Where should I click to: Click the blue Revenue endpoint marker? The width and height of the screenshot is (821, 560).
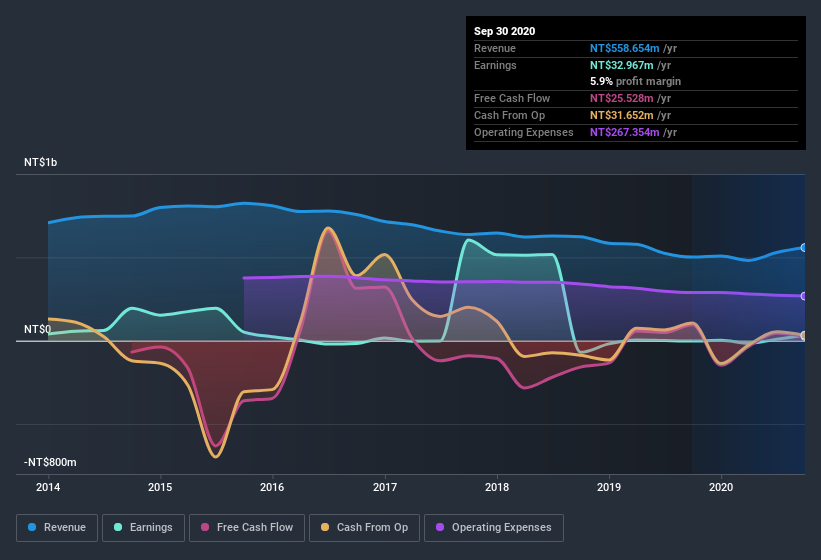pos(804,248)
